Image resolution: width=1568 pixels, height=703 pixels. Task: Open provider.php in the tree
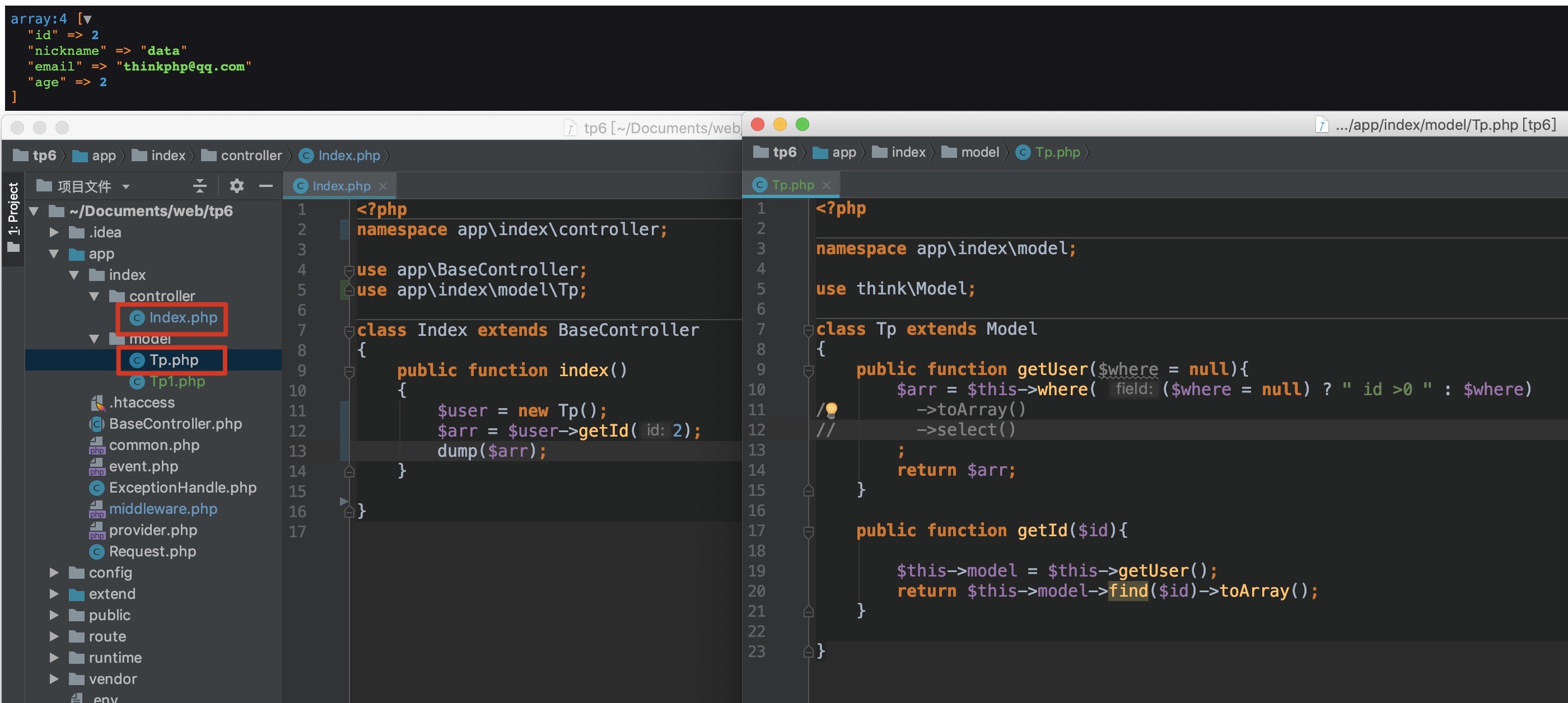144,530
